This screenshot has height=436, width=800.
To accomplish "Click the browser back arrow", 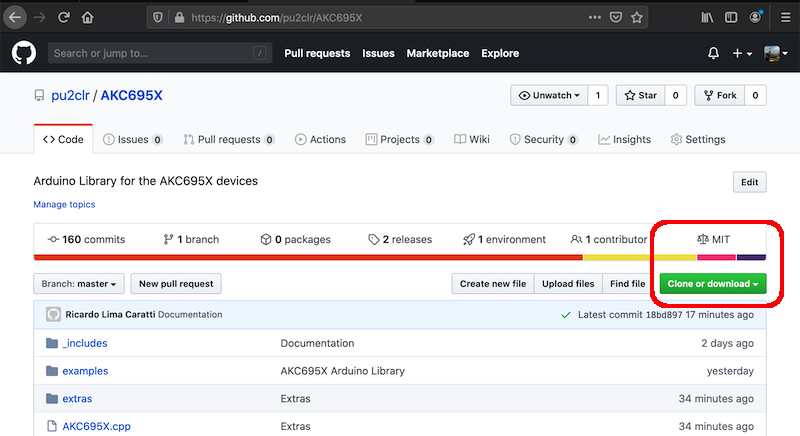I will [15, 18].
